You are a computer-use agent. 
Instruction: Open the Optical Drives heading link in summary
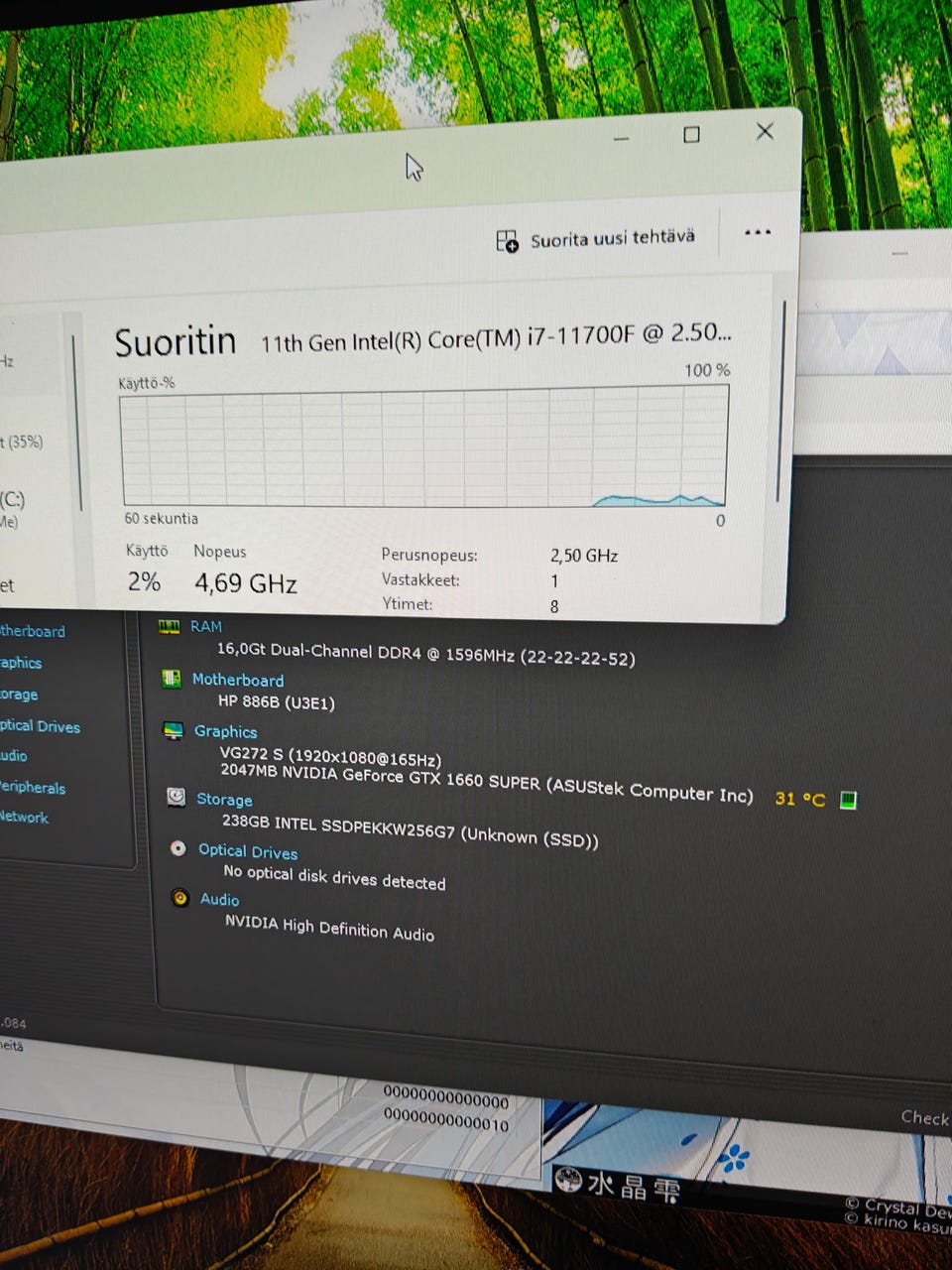pos(248,851)
